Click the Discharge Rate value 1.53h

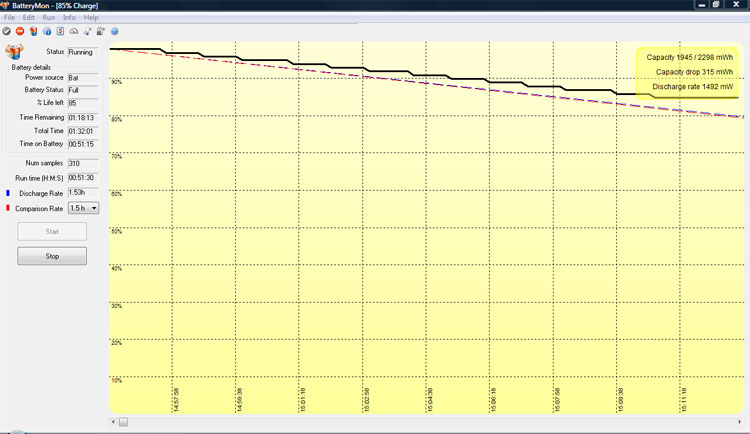83,192
